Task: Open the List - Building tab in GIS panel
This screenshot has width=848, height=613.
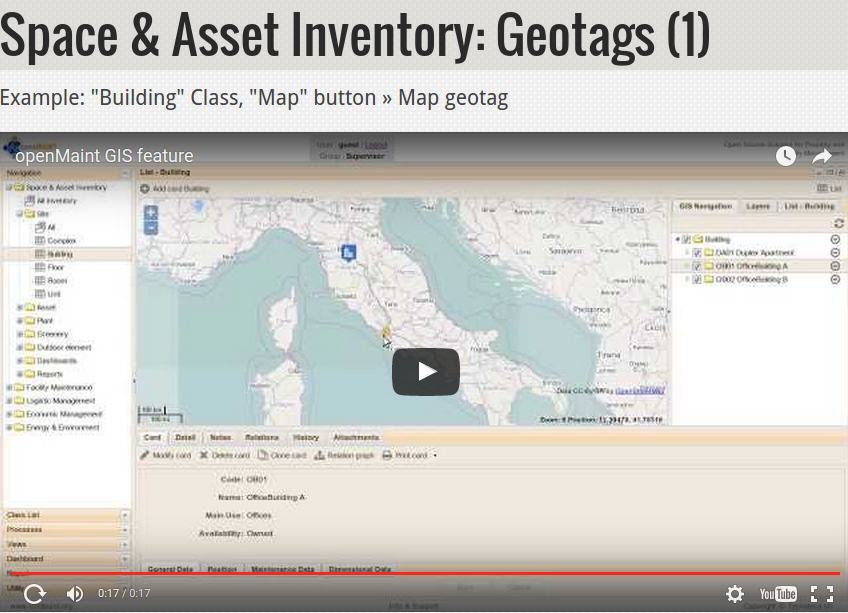Action: [809, 206]
